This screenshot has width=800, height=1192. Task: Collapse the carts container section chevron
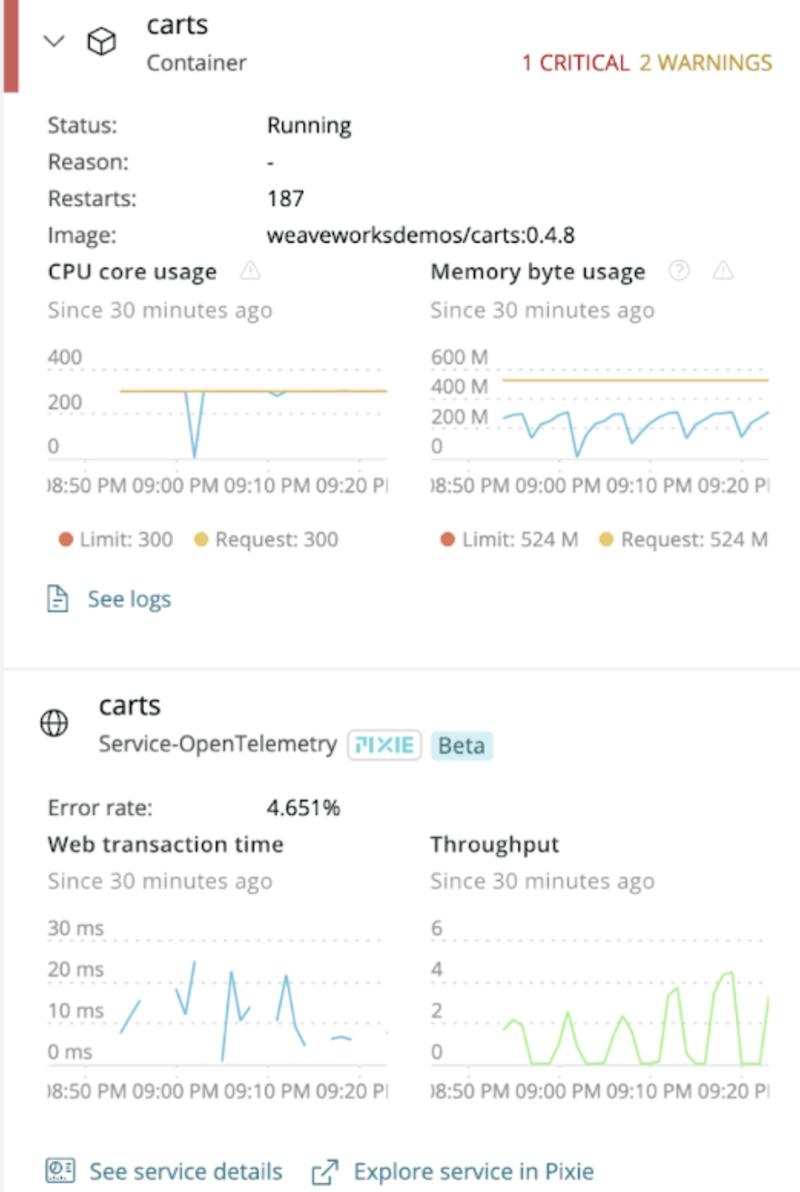(x=54, y=41)
